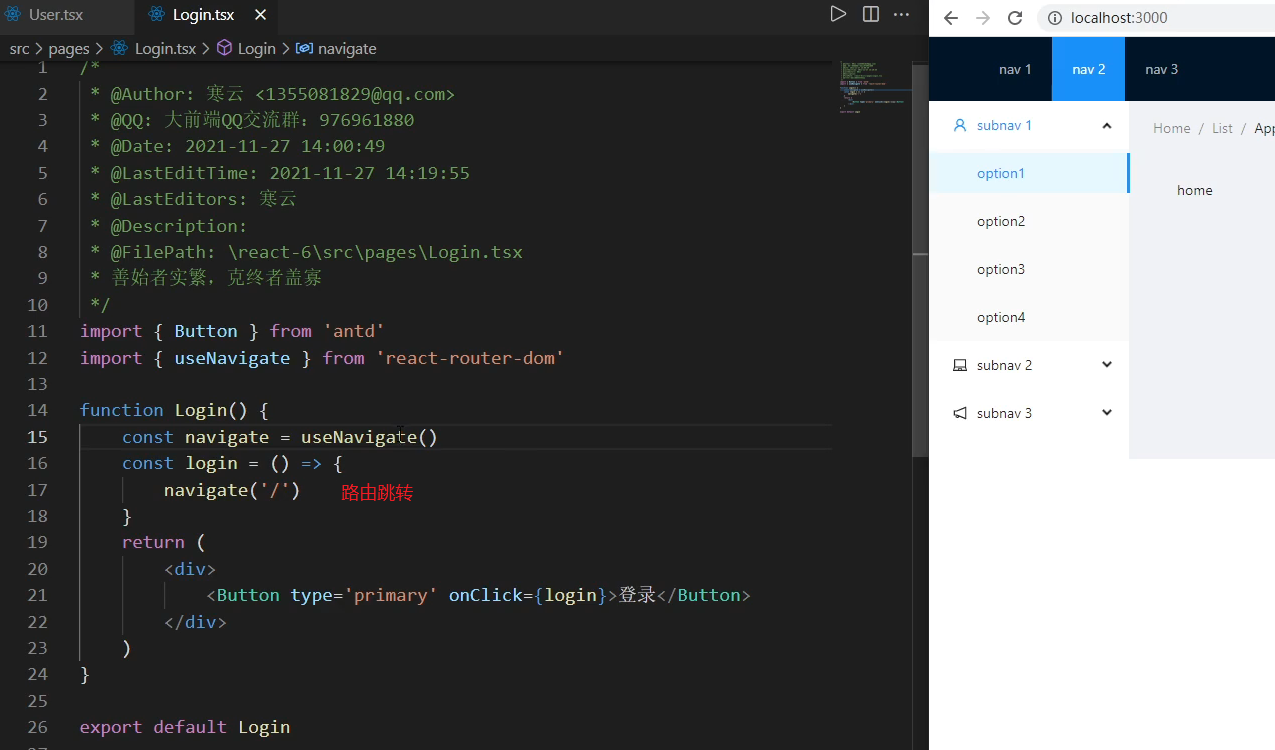Click the navigate symbol in the breadcrumb bar
Image resolution: width=1275 pixels, height=750 pixels.
346,48
